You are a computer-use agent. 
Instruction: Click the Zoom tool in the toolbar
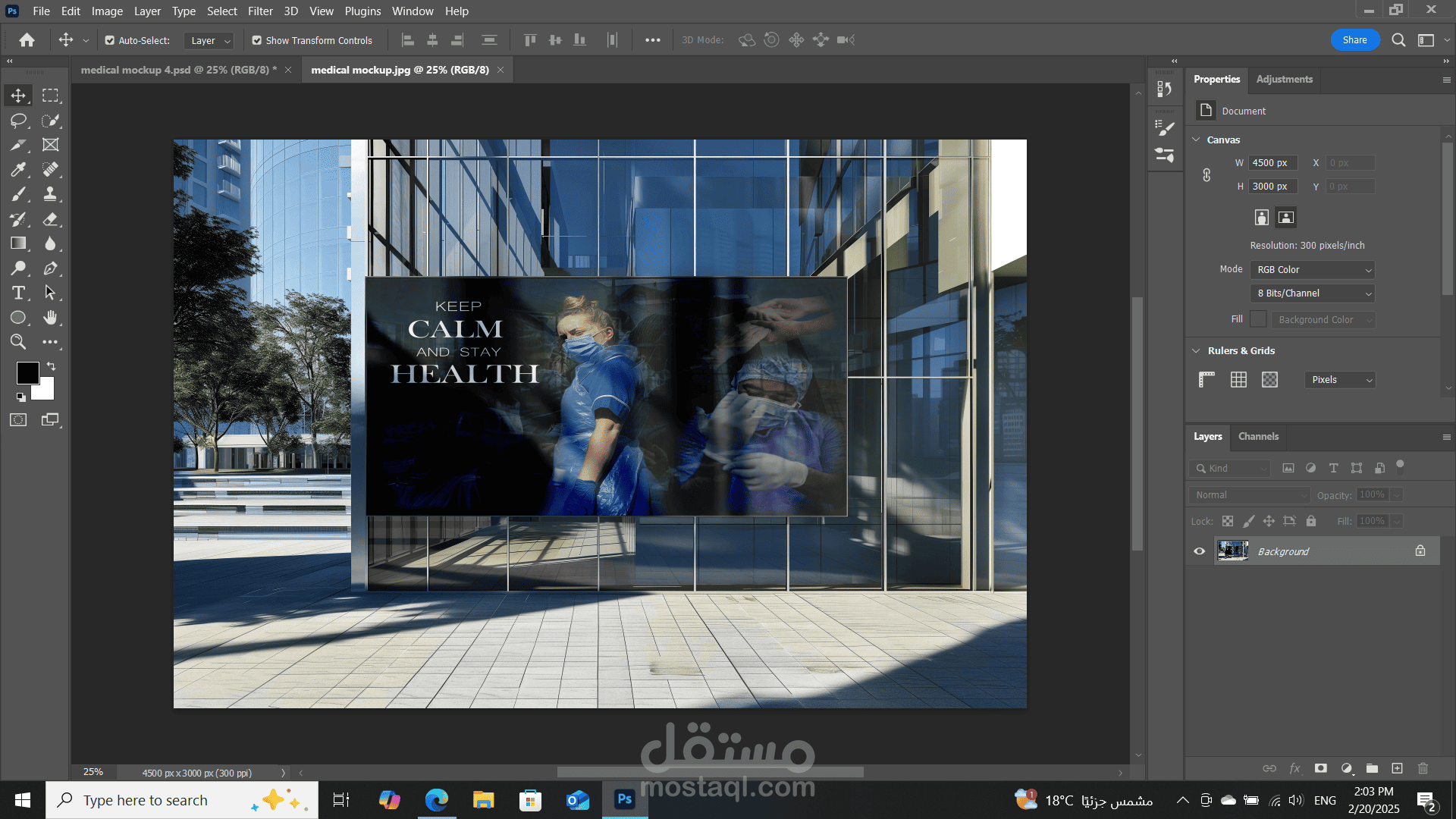pyautogui.click(x=19, y=342)
